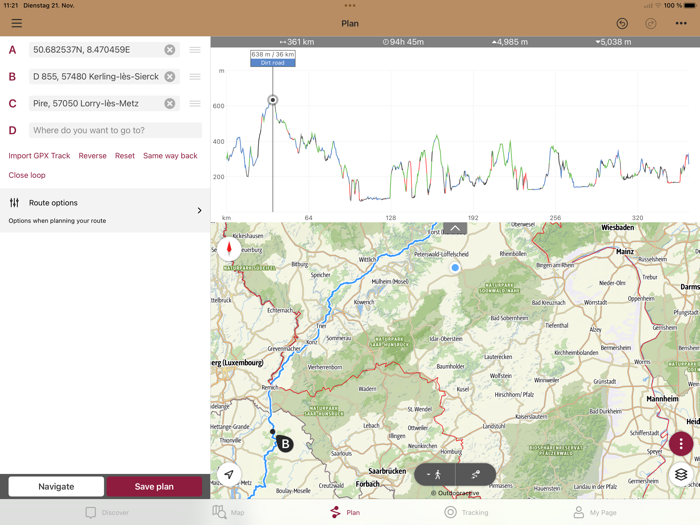Image resolution: width=700 pixels, height=525 pixels.
Task: Tap the blue current-location dot
Action: (455, 267)
